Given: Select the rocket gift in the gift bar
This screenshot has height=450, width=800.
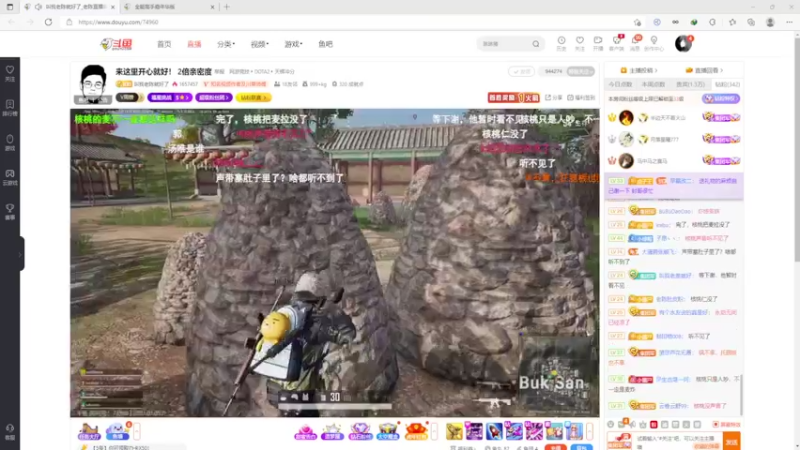Looking at the screenshot, I should pyautogui.click(x=494, y=432).
